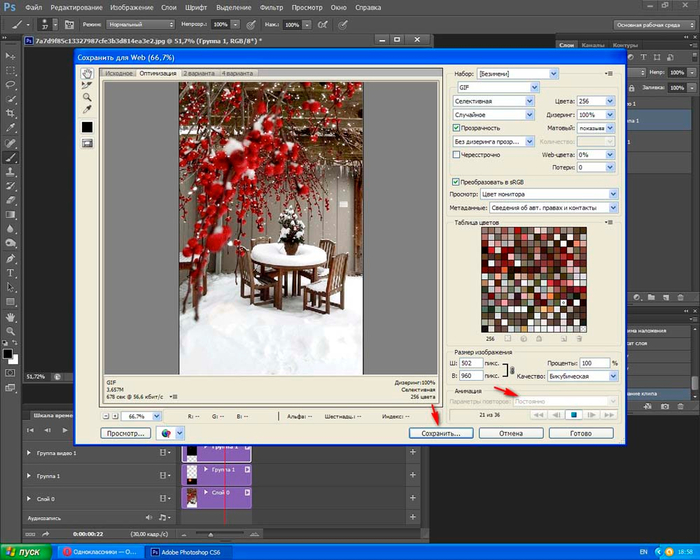
Task: Select the Lasso tool
Action: click(x=10, y=85)
